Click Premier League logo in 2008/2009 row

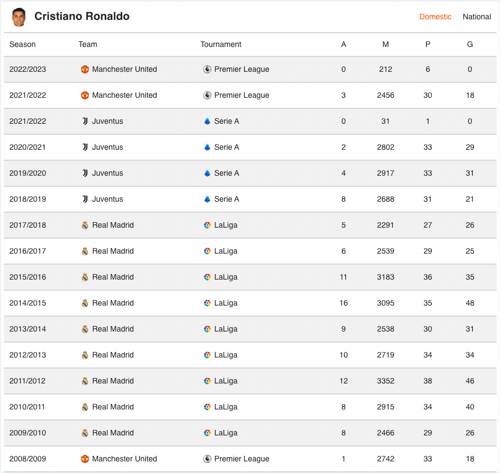pos(207,459)
